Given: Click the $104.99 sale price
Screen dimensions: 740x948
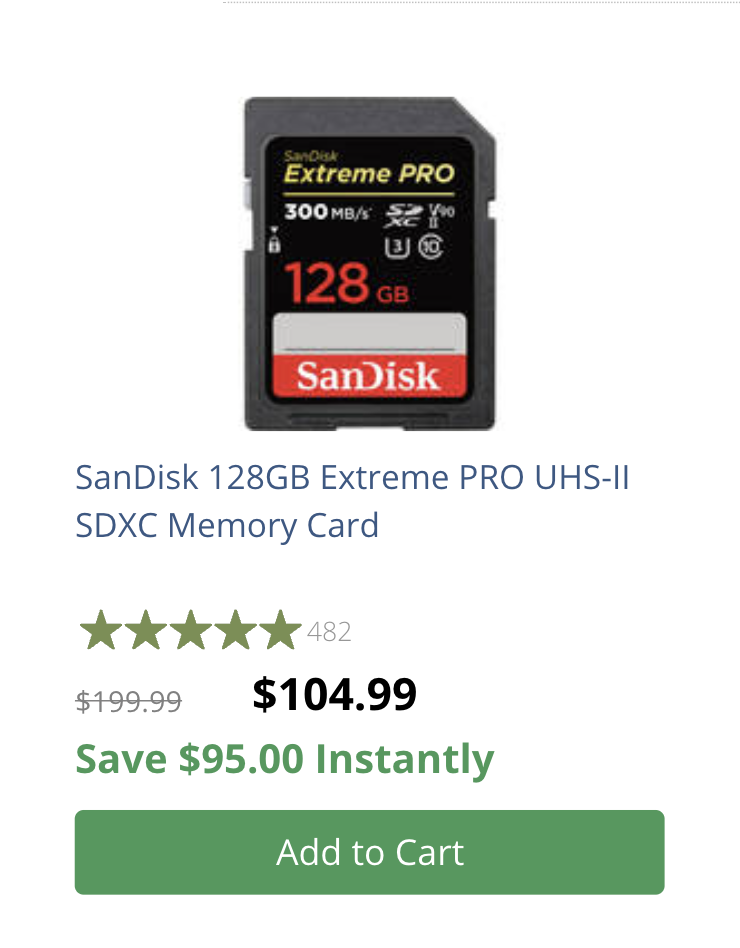Looking at the screenshot, I should pyautogui.click(x=334, y=694).
